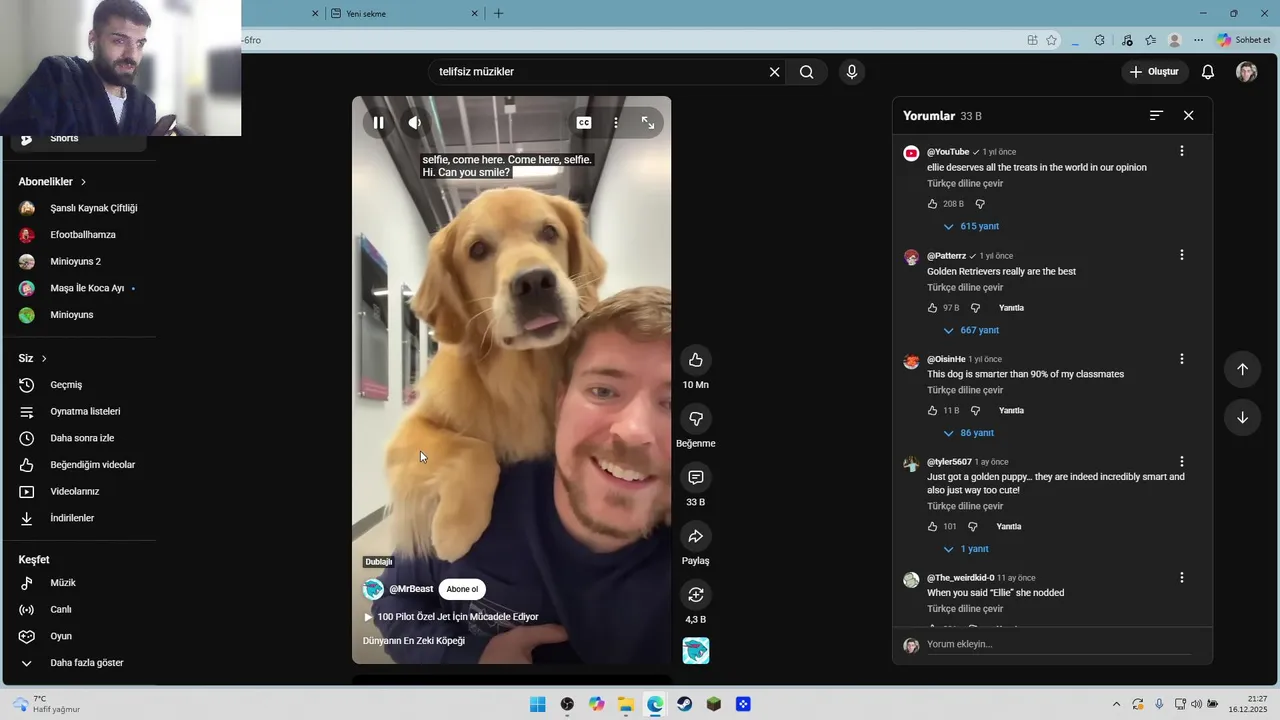Open a new browser tab with plus
Screen dimensions: 1280x720
coord(498,14)
